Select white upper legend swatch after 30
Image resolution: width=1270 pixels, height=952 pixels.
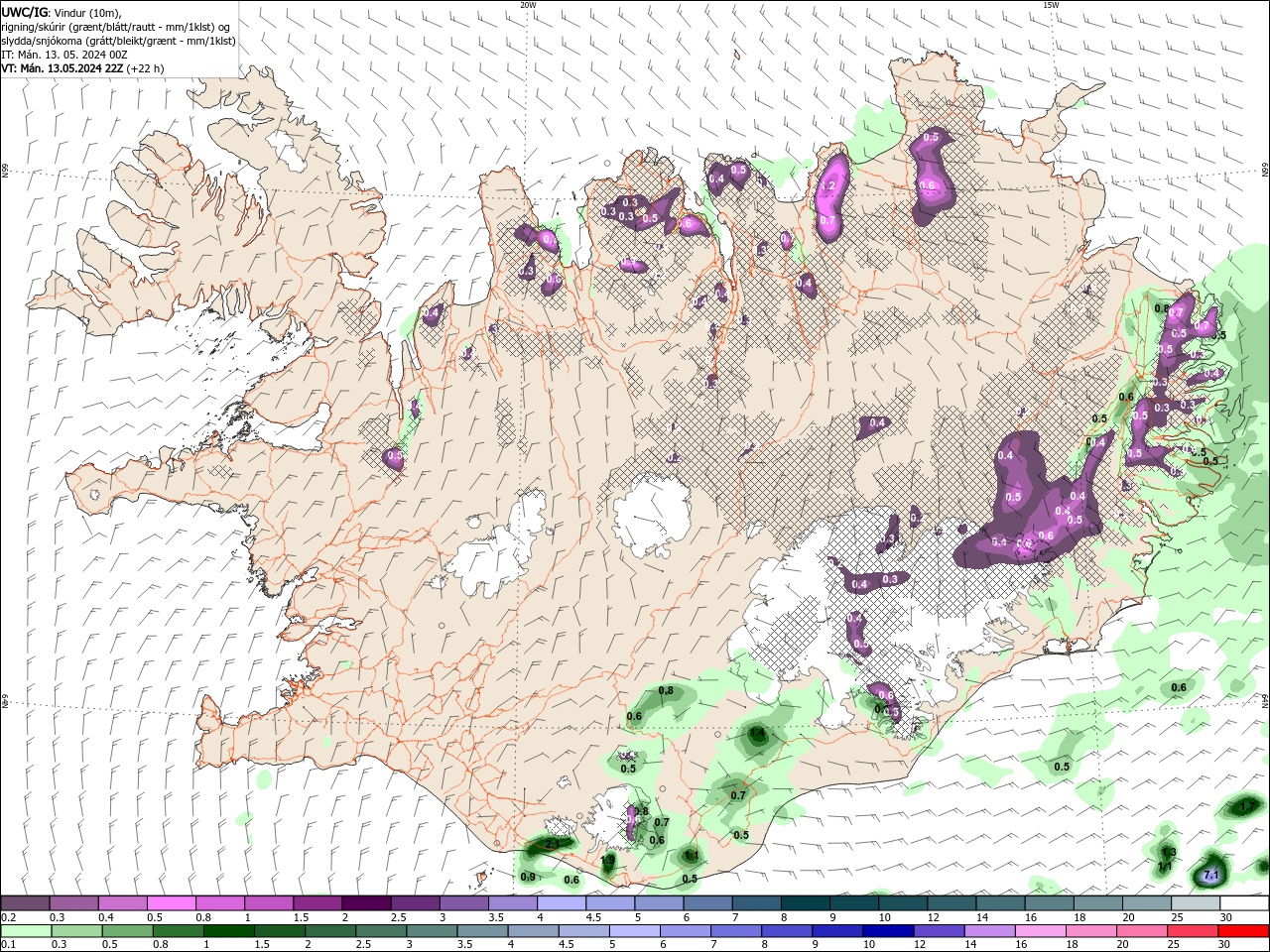(1244, 903)
